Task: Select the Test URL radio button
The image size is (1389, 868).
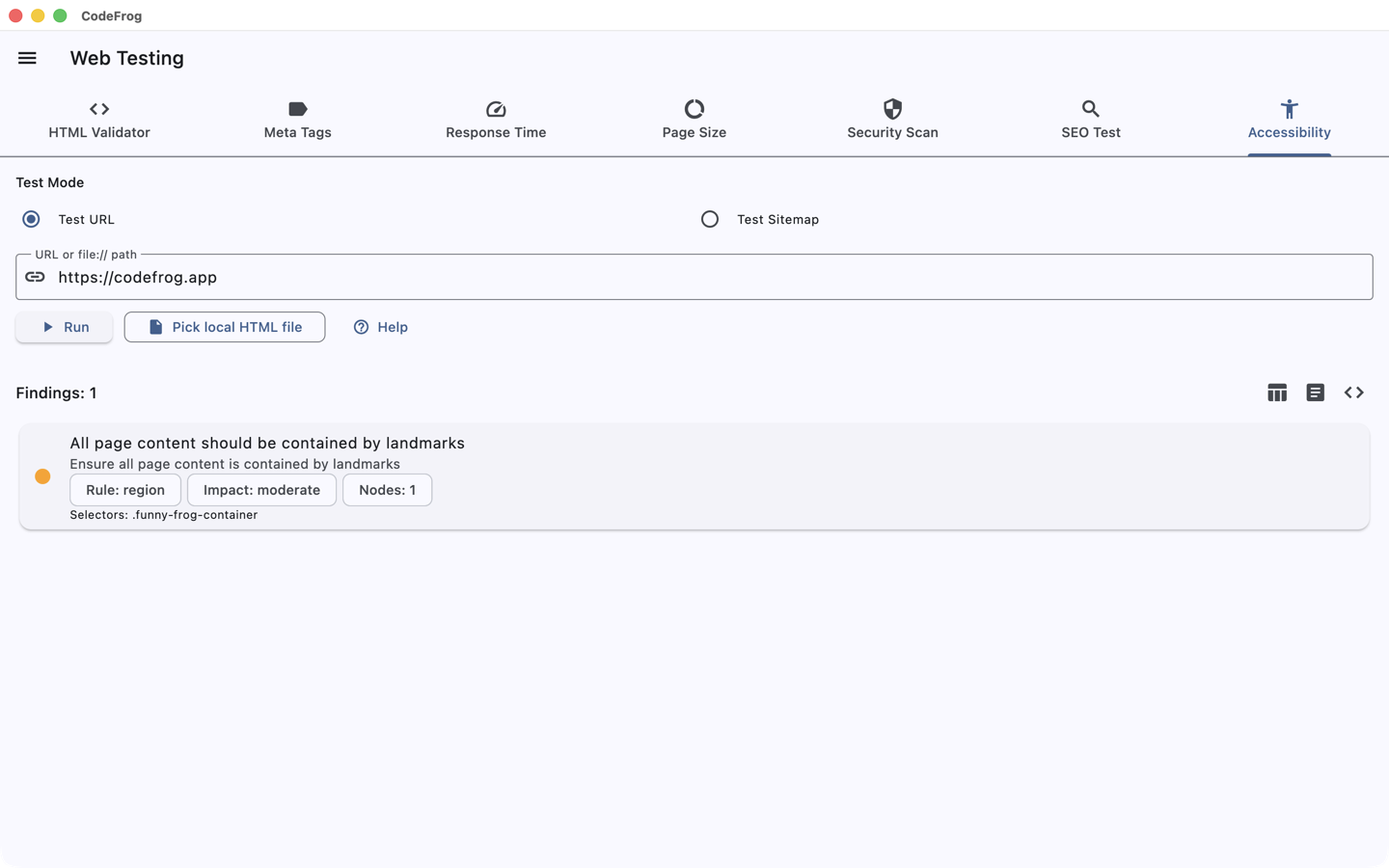Action: tap(31, 219)
